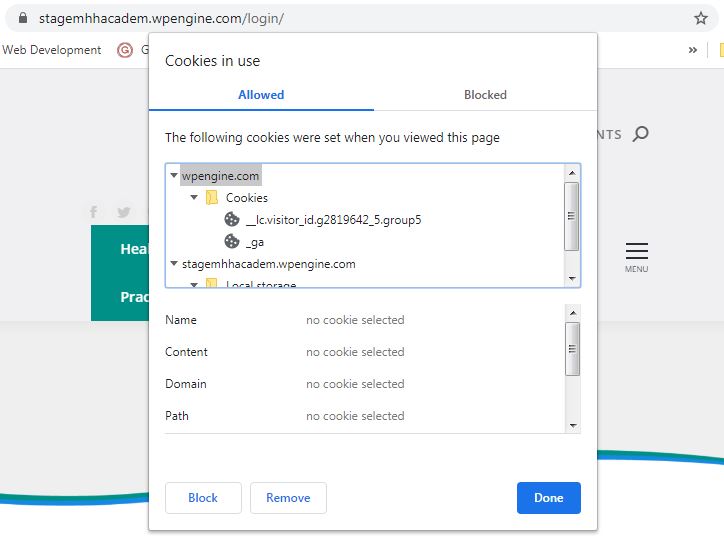Switch to the Blocked tab
This screenshot has width=724, height=542.
click(x=485, y=95)
